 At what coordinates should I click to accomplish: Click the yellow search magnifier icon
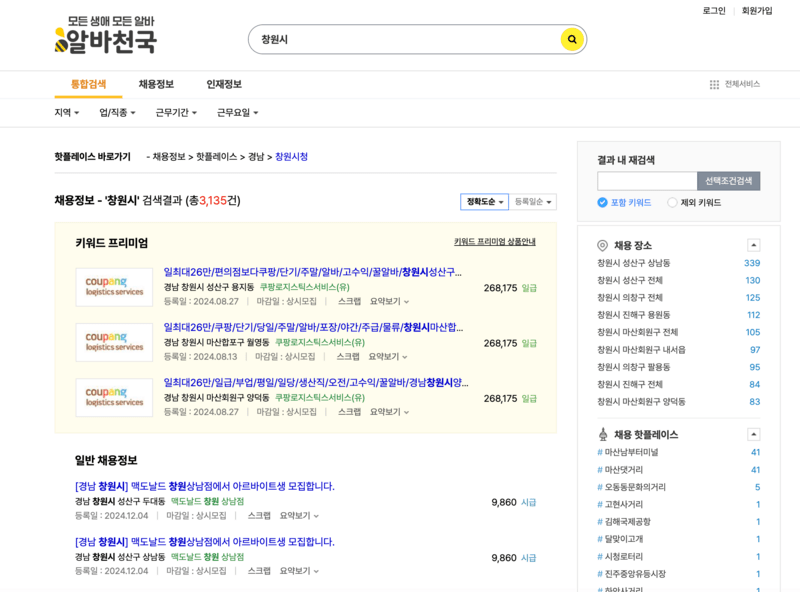point(571,39)
